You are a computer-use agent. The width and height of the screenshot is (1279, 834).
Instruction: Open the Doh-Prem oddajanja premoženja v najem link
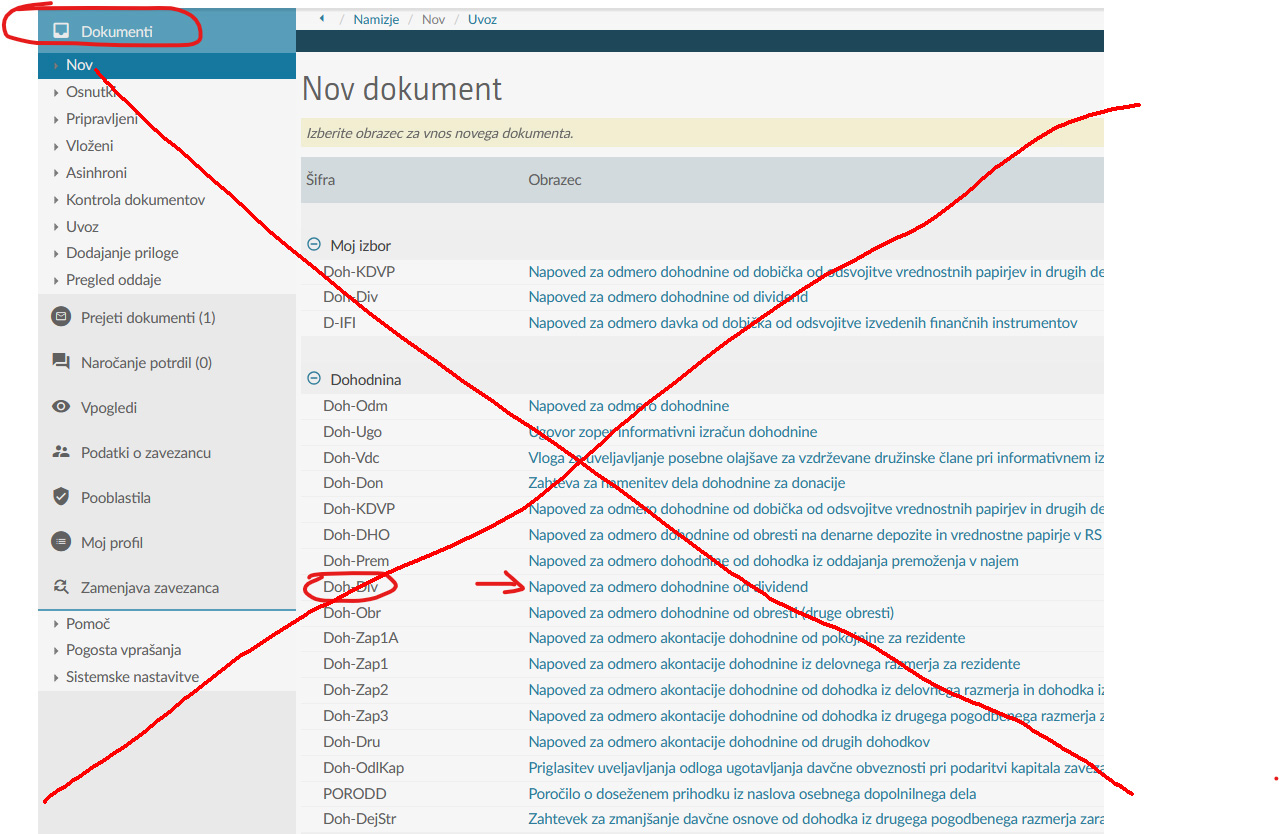pos(774,561)
